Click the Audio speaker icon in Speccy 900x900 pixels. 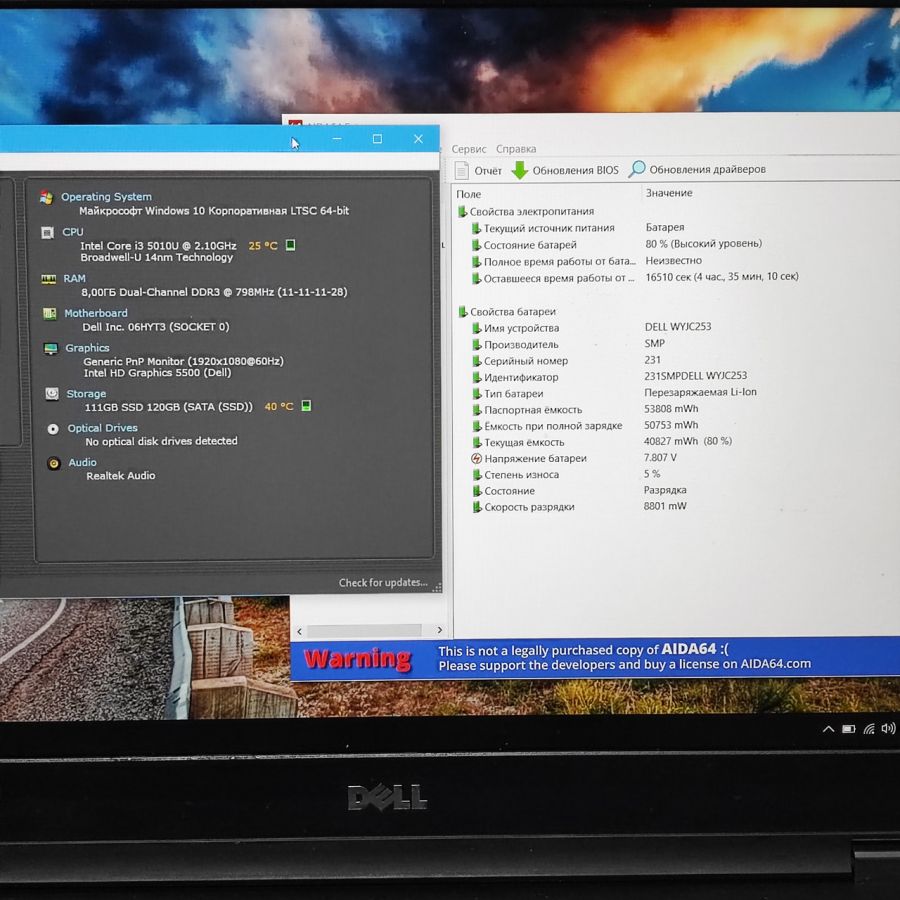pos(54,463)
